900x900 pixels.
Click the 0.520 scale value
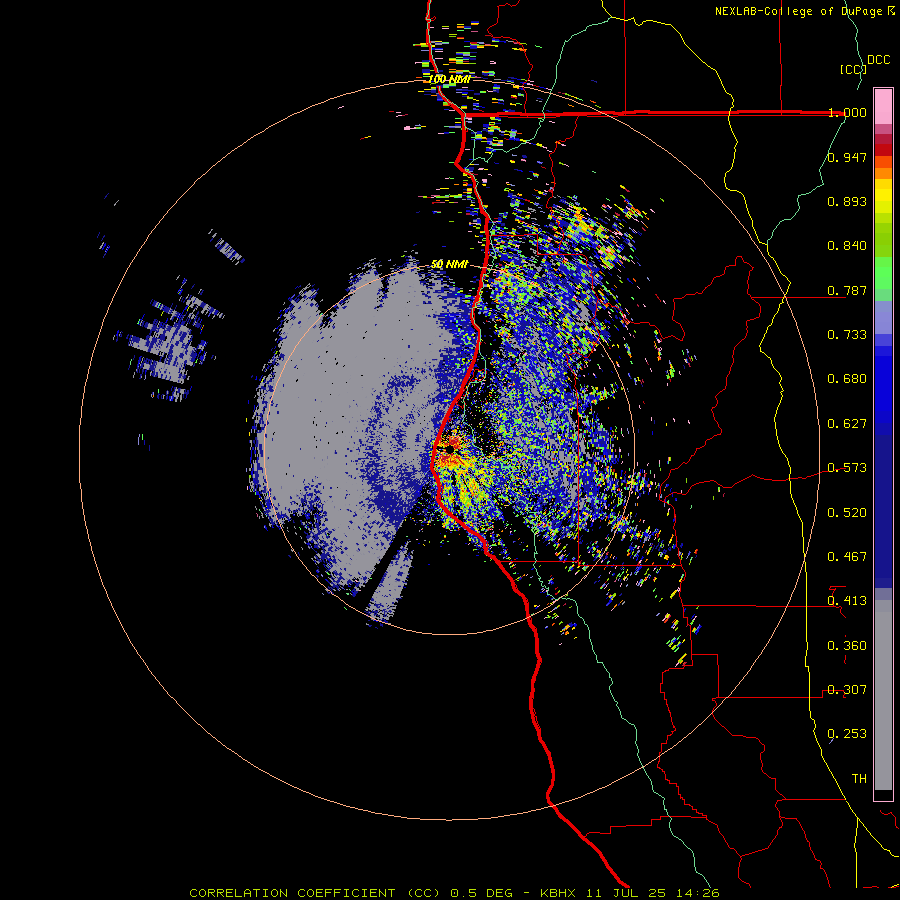coord(847,513)
